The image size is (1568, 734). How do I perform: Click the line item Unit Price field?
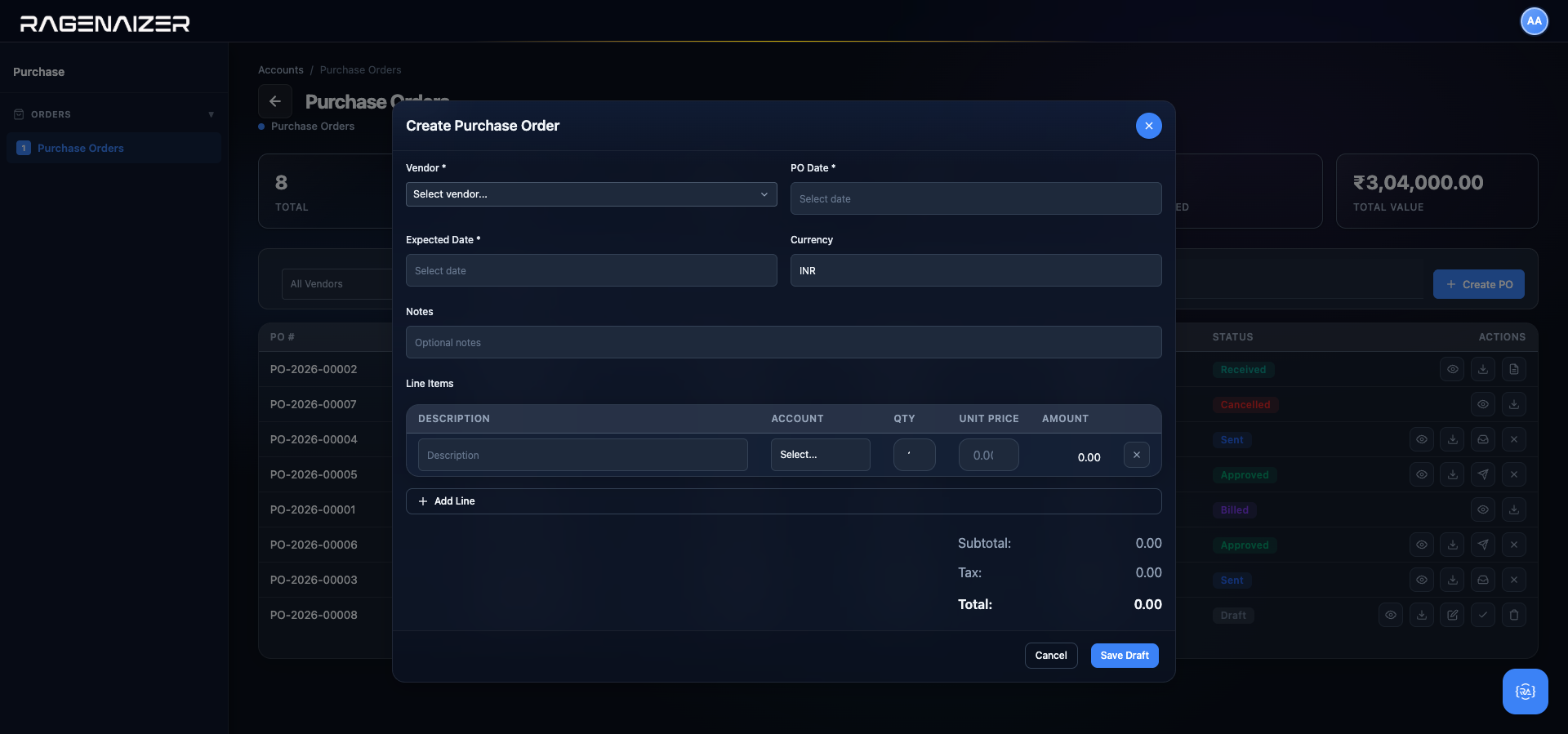(x=989, y=455)
